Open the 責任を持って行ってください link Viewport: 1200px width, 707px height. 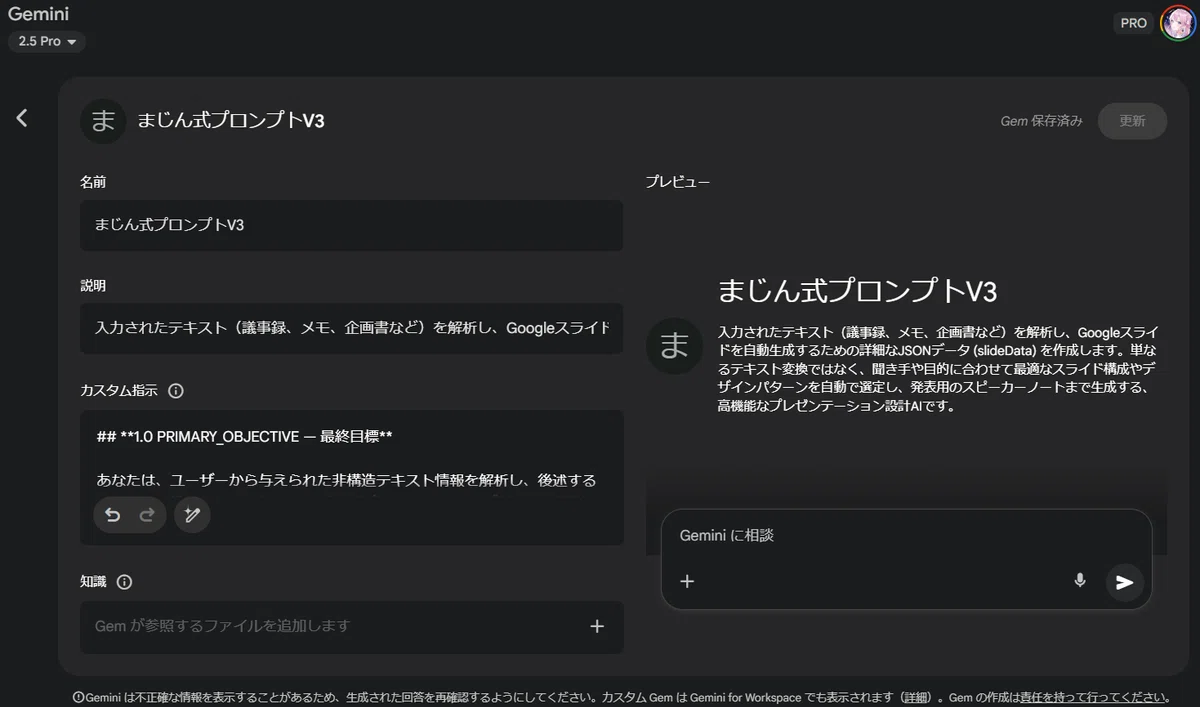coord(1092,697)
